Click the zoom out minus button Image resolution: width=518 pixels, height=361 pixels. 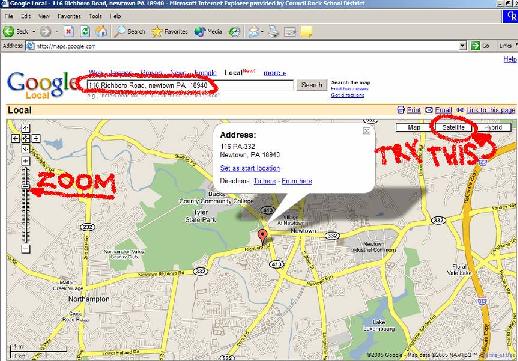click(x=26, y=249)
